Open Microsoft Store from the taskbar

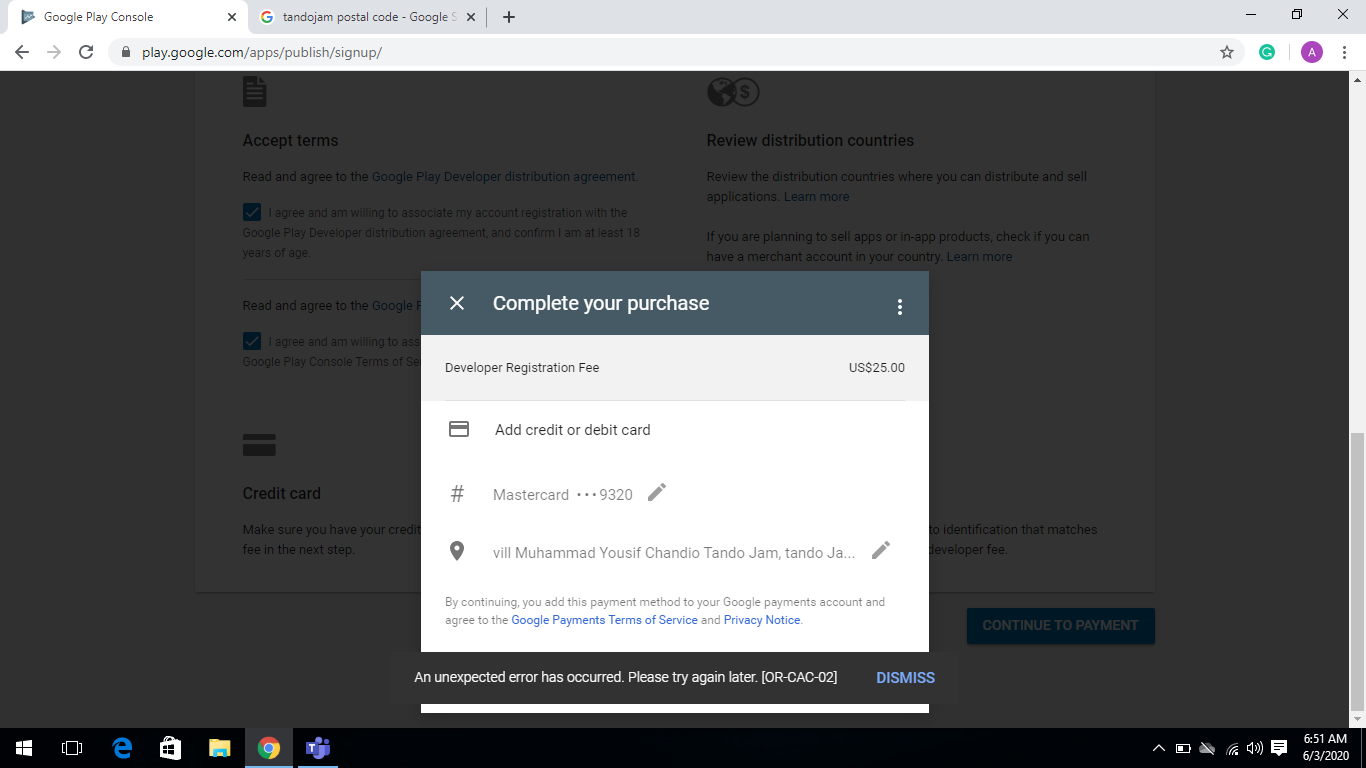[x=171, y=748]
